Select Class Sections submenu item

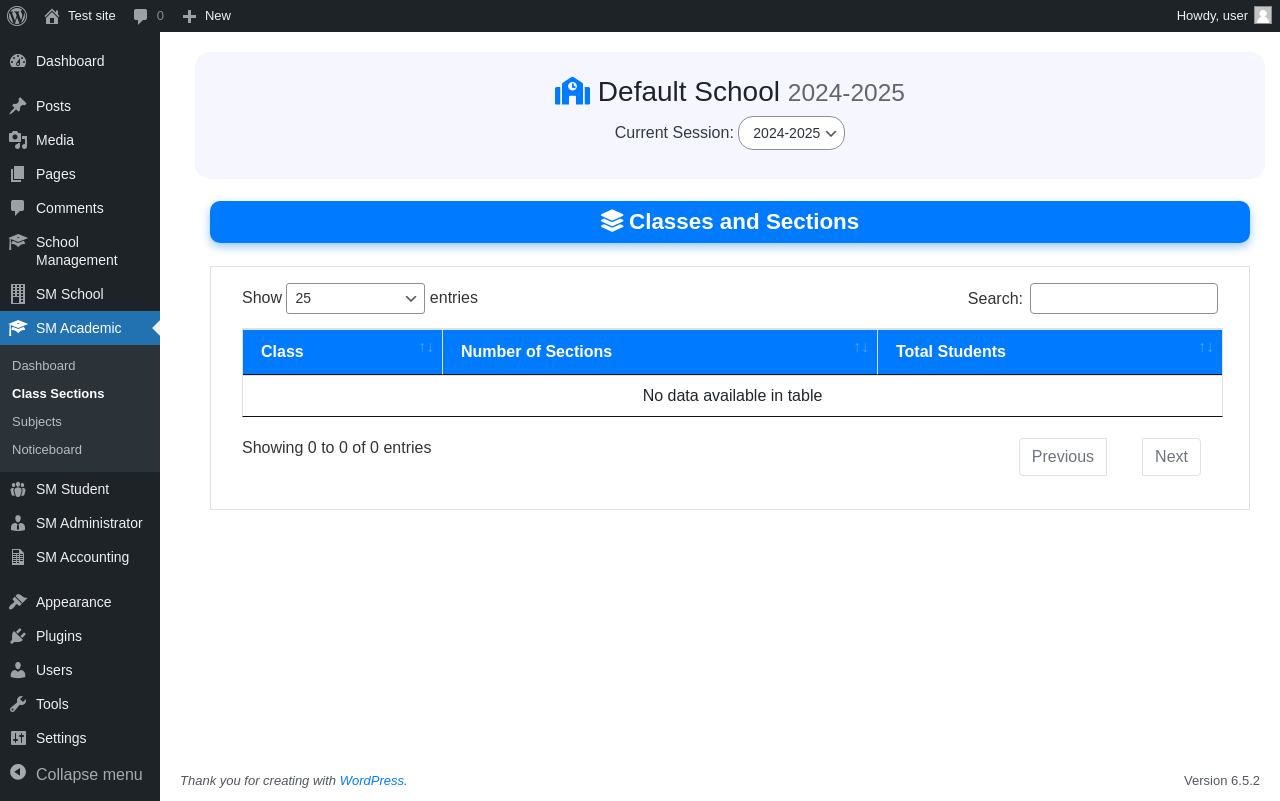click(x=58, y=394)
